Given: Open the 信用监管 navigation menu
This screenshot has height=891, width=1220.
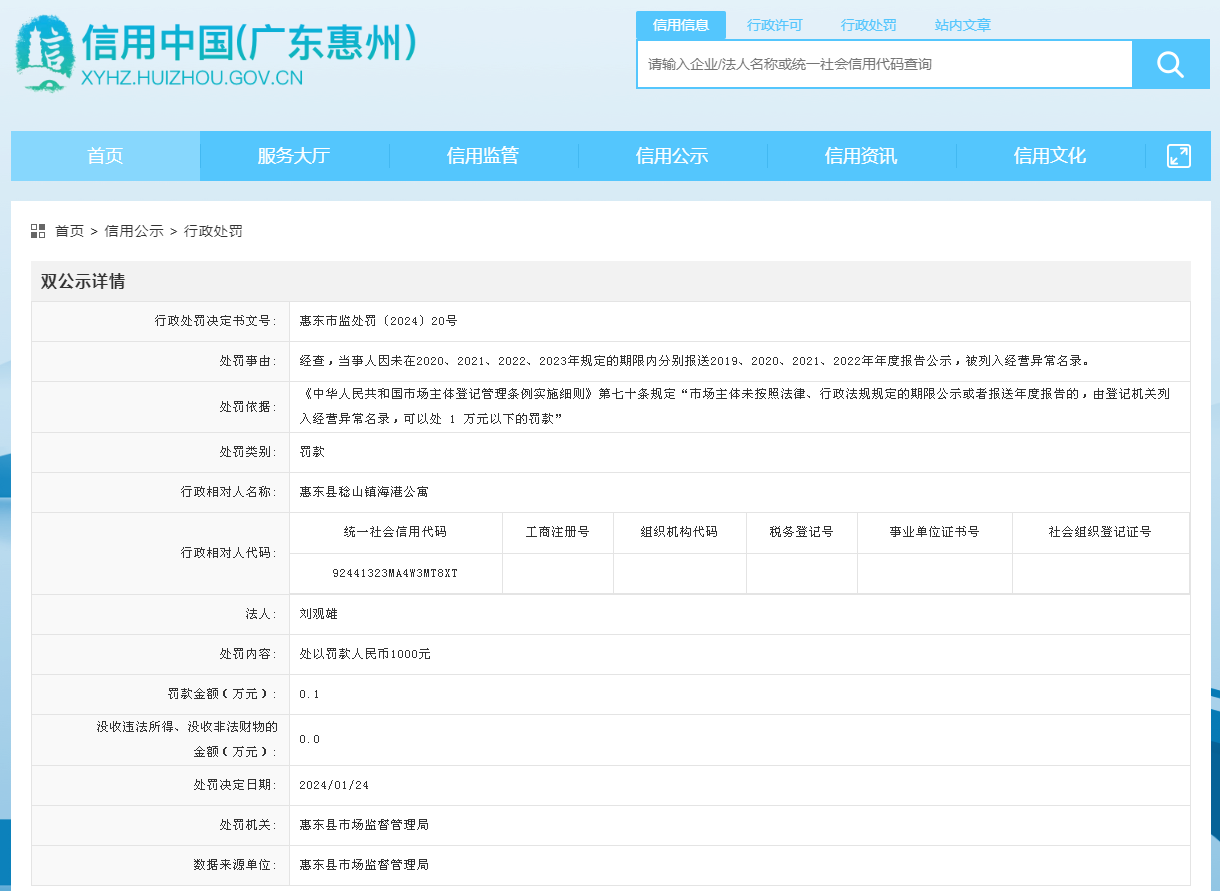Looking at the screenshot, I should pyautogui.click(x=483, y=156).
